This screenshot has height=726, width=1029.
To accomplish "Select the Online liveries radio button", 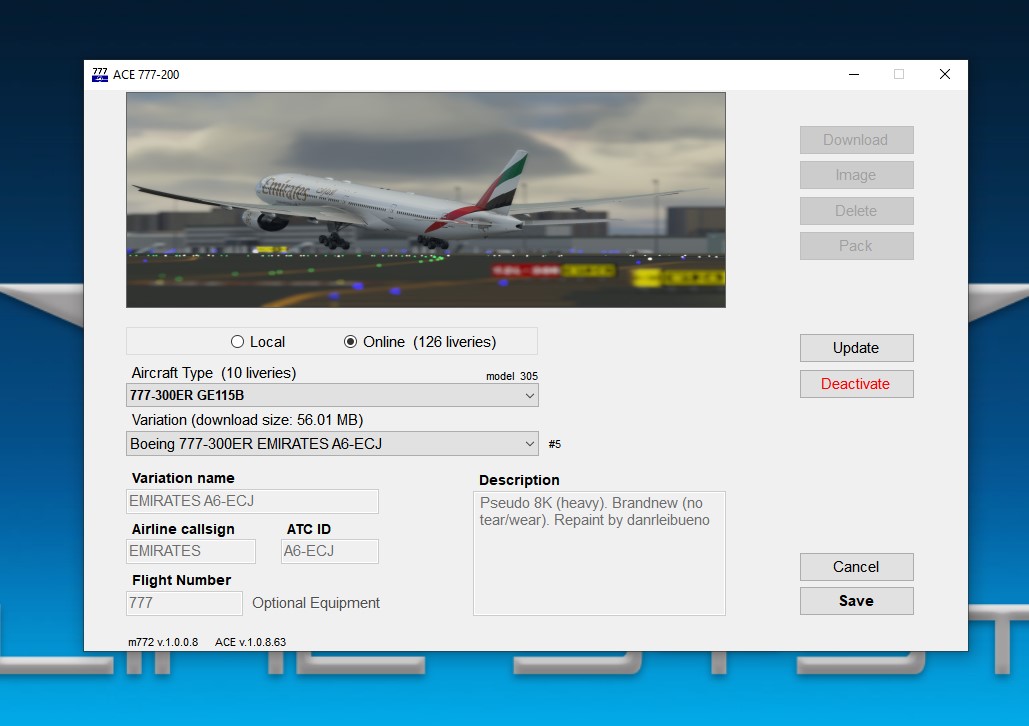I will [x=350, y=342].
